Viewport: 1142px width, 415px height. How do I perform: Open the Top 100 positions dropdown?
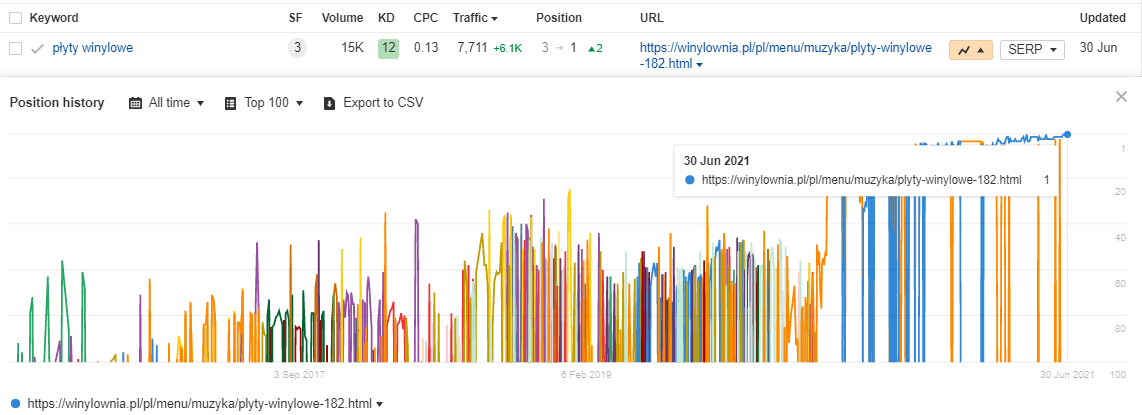(x=264, y=103)
